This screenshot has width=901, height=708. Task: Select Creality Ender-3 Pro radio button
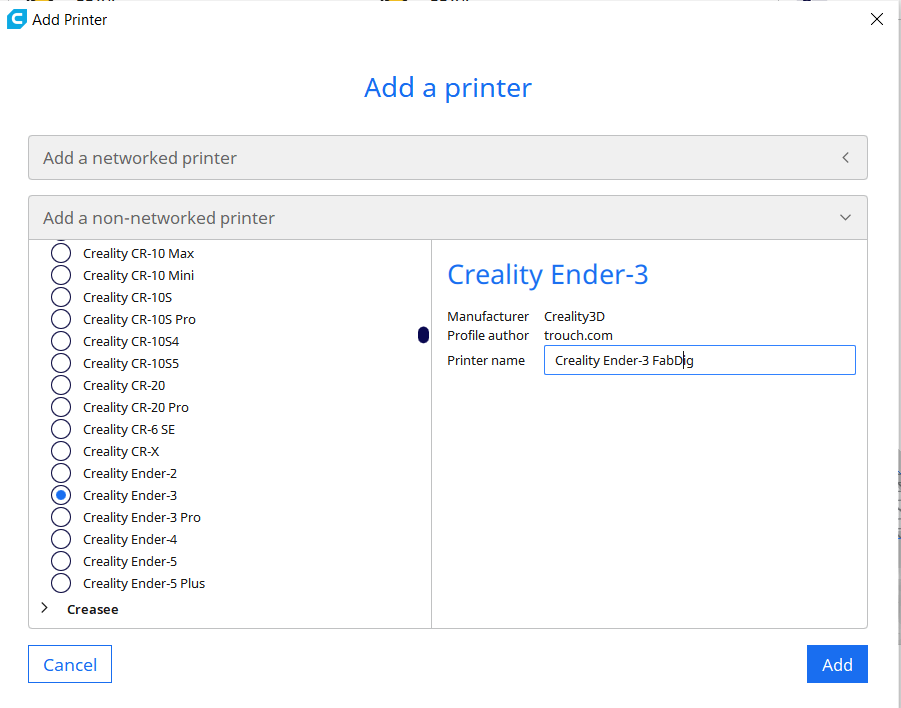click(x=61, y=517)
